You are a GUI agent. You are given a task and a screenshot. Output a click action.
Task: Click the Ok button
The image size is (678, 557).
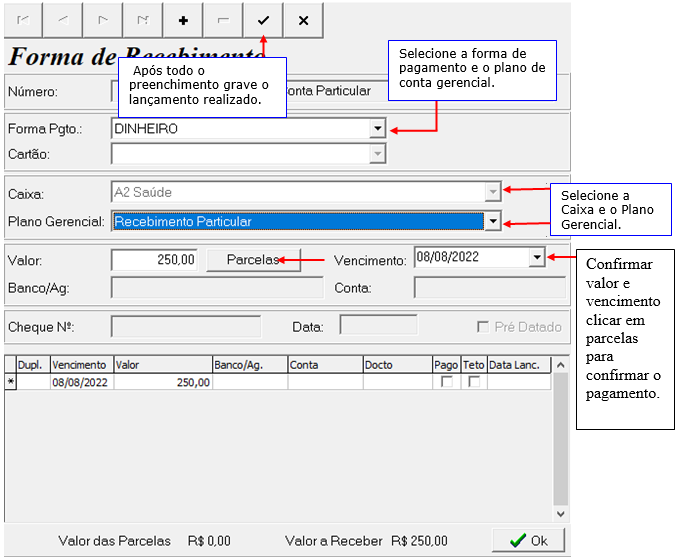pyautogui.click(x=528, y=541)
